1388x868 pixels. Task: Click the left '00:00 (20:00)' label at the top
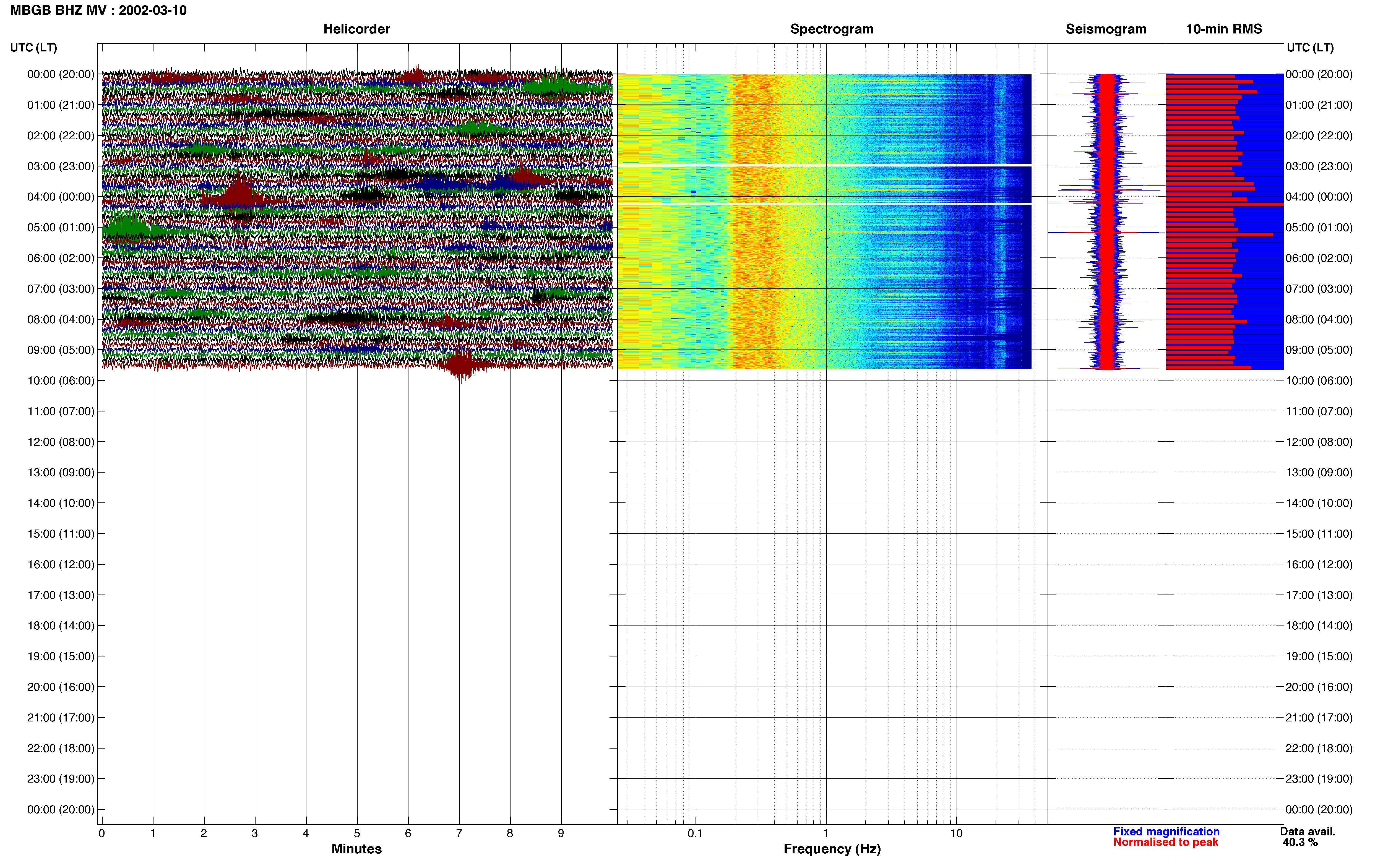coord(61,74)
